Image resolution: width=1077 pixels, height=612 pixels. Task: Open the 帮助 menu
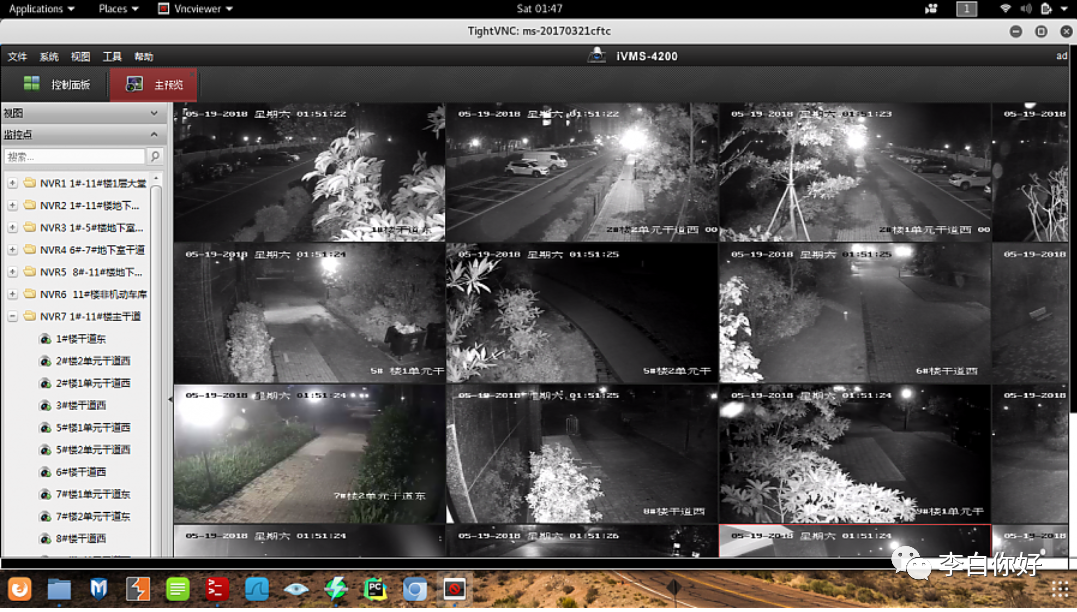(x=144, y=56)
